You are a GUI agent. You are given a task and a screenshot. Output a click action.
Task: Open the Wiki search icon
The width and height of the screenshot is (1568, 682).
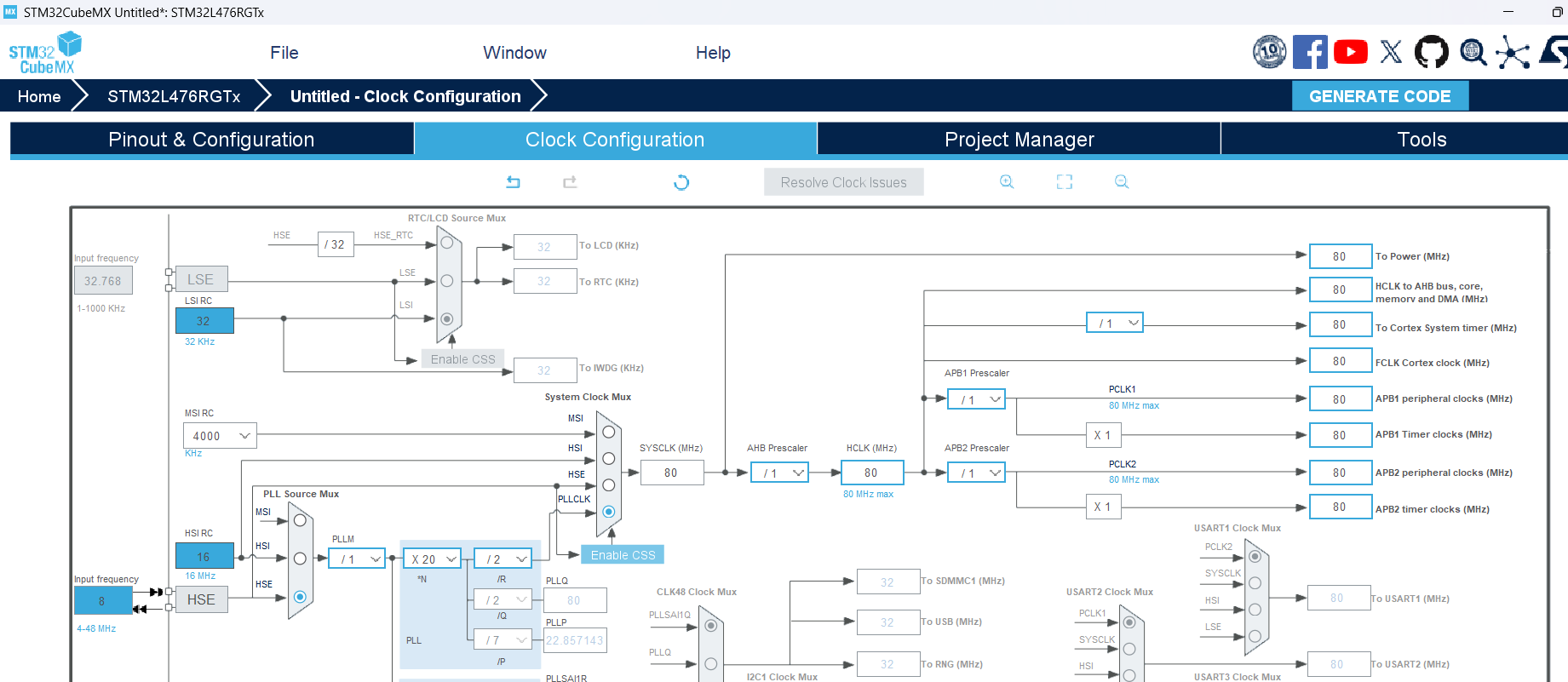[1473, 52]
